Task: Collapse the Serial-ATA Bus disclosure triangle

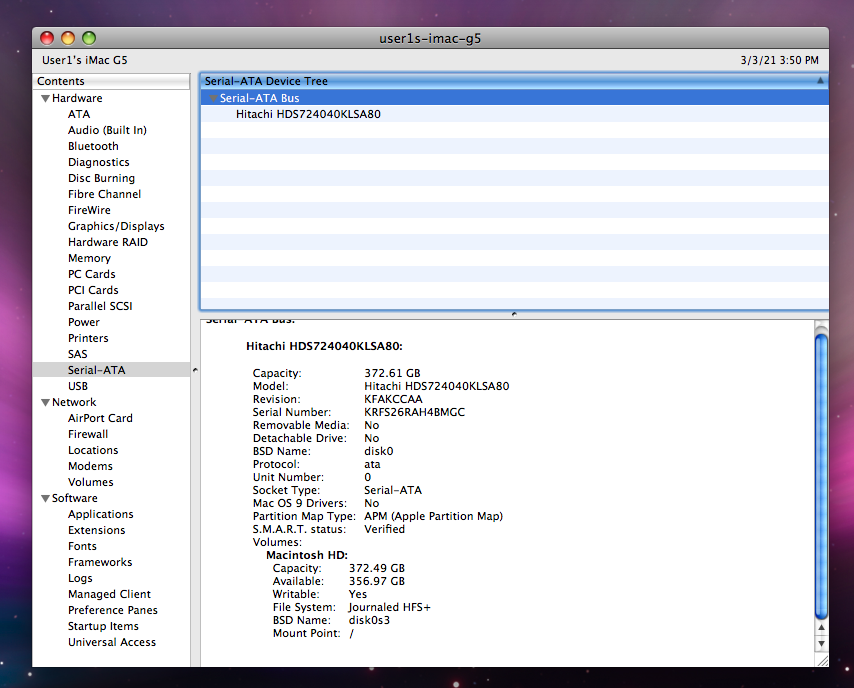Action: (214, 99)
